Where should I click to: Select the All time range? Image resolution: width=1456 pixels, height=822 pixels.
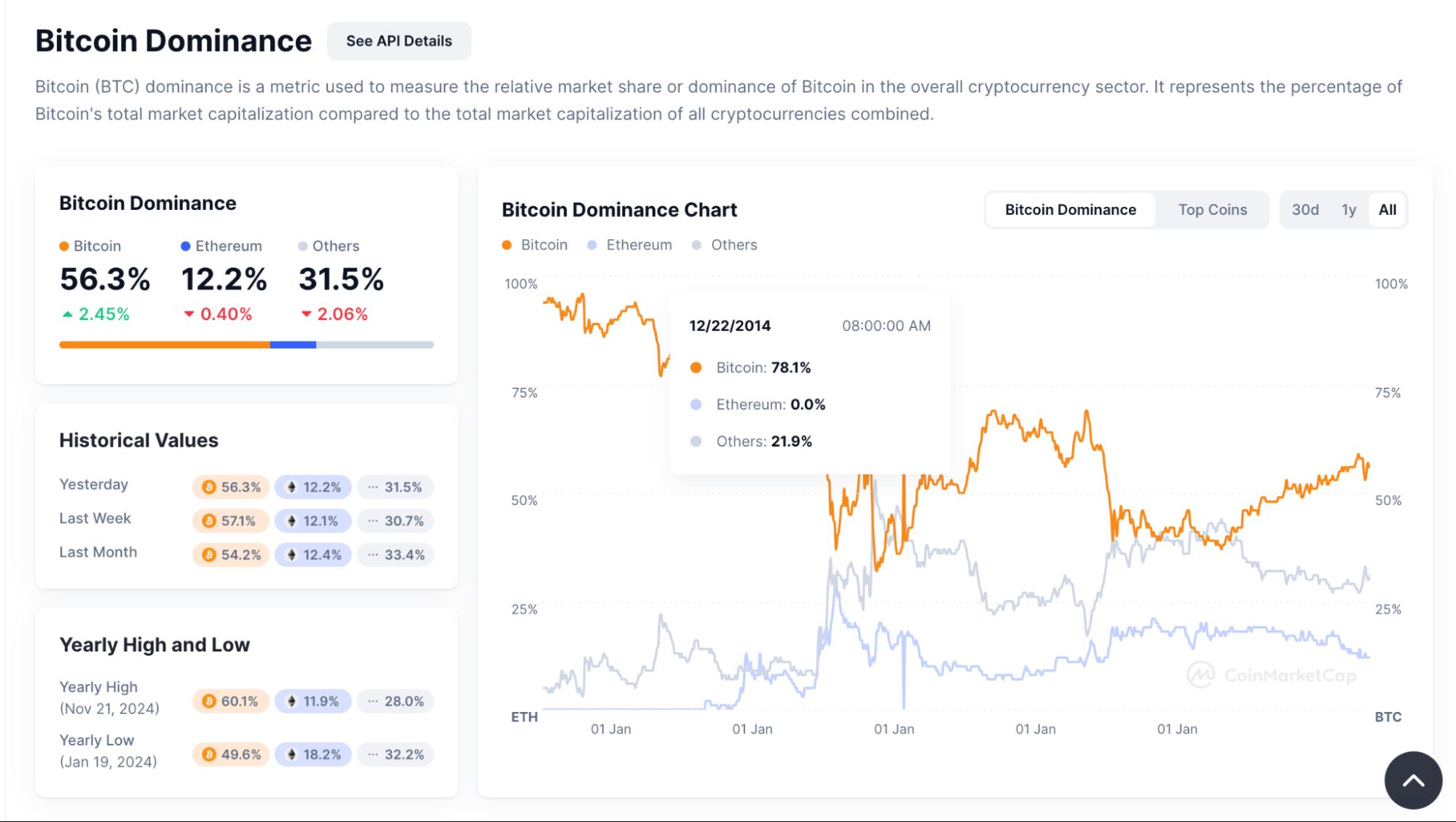1387,210
